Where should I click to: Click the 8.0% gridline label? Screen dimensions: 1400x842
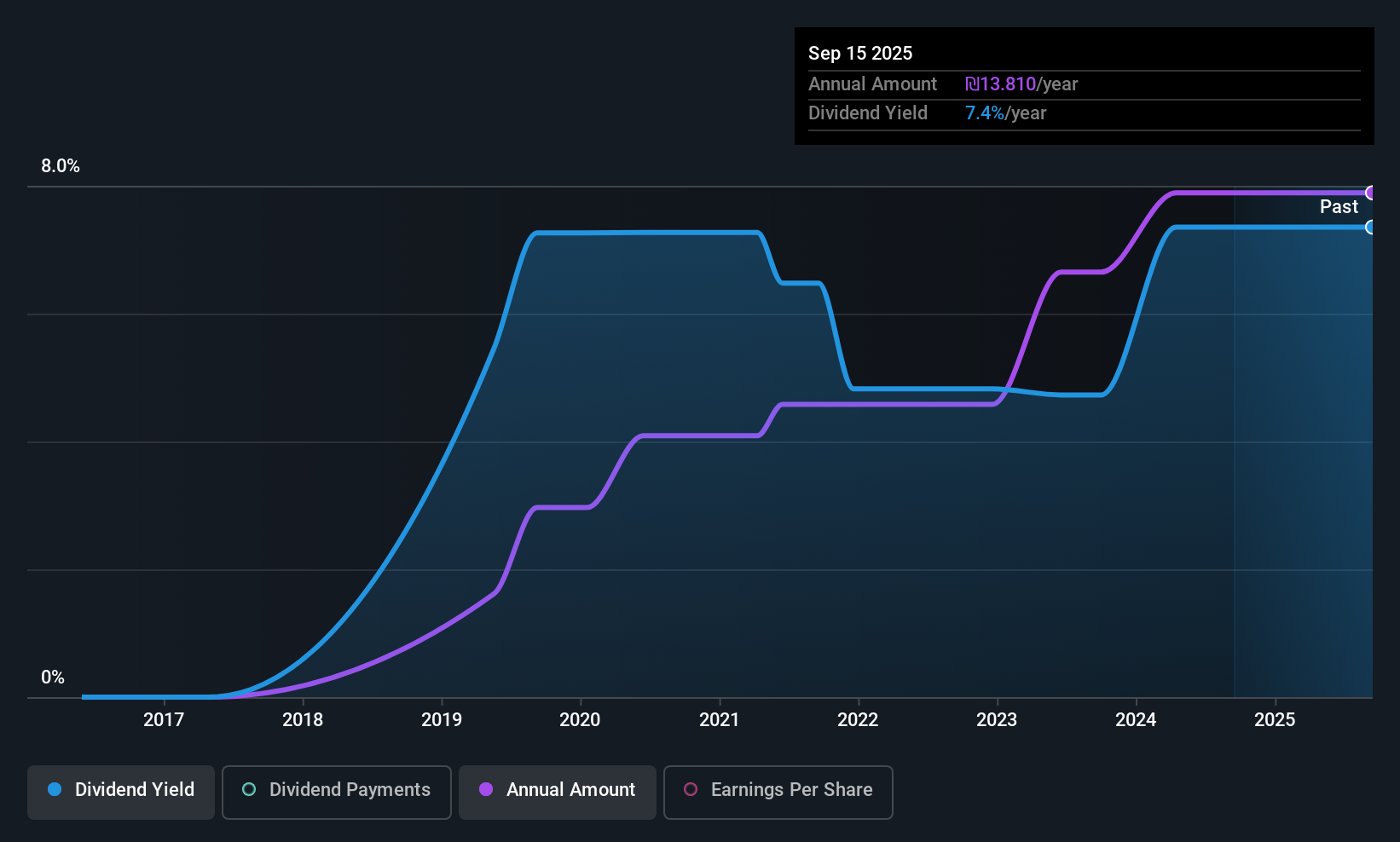61,166
